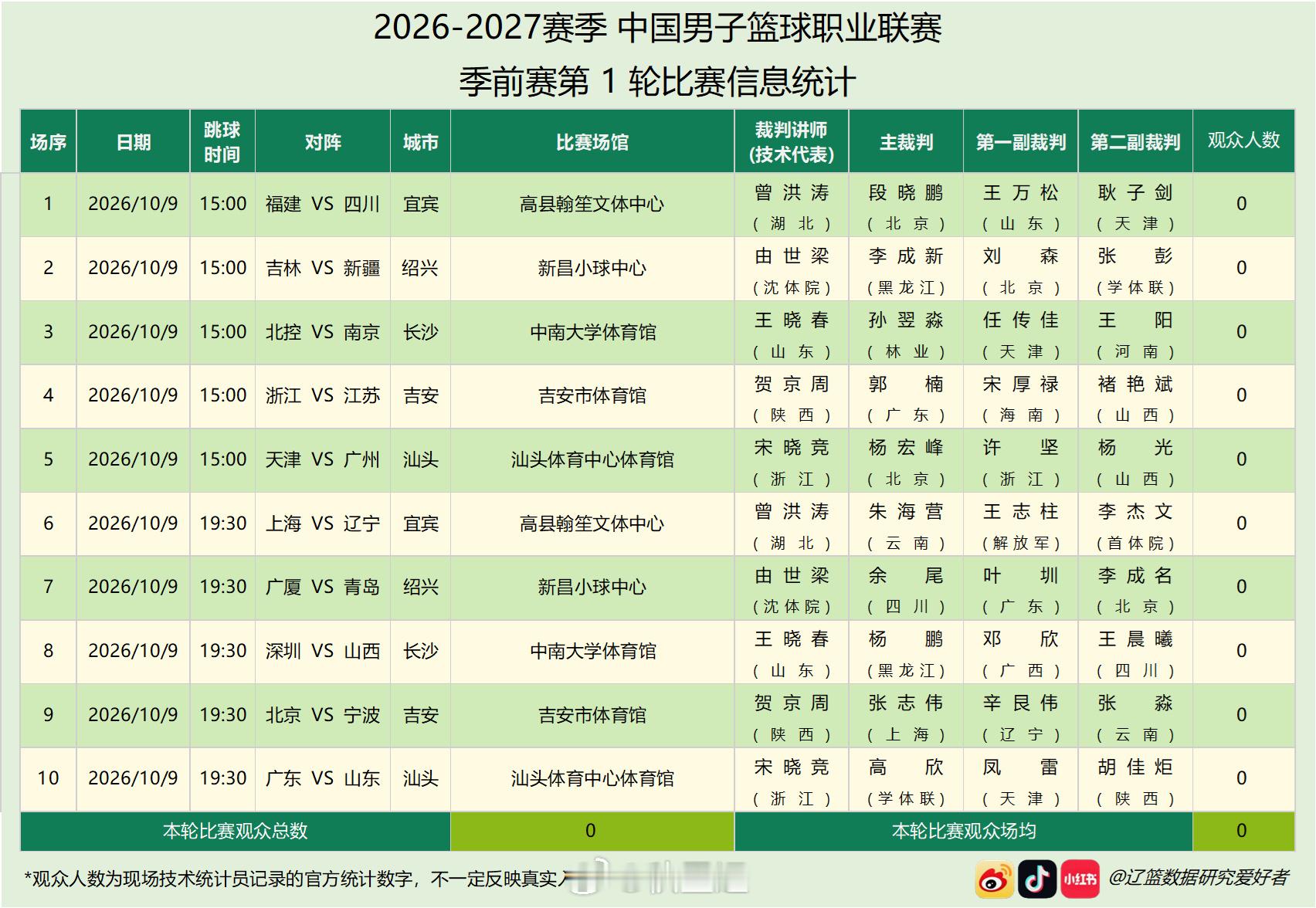
Task: Click the 上海 VS 辽宁 matchup cell
Action: pyautogui.click(x=323, y=523)
